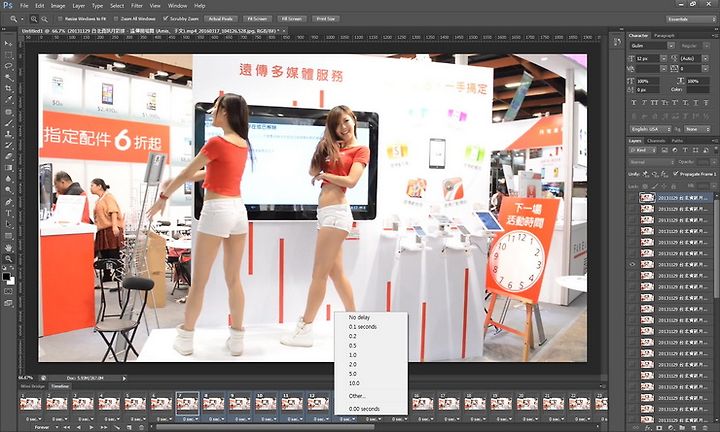The width and height of the screenshot is (720, 432).
Task: Play the animation in Timeline
Action: pyautogui.click(x=91, y=427)
